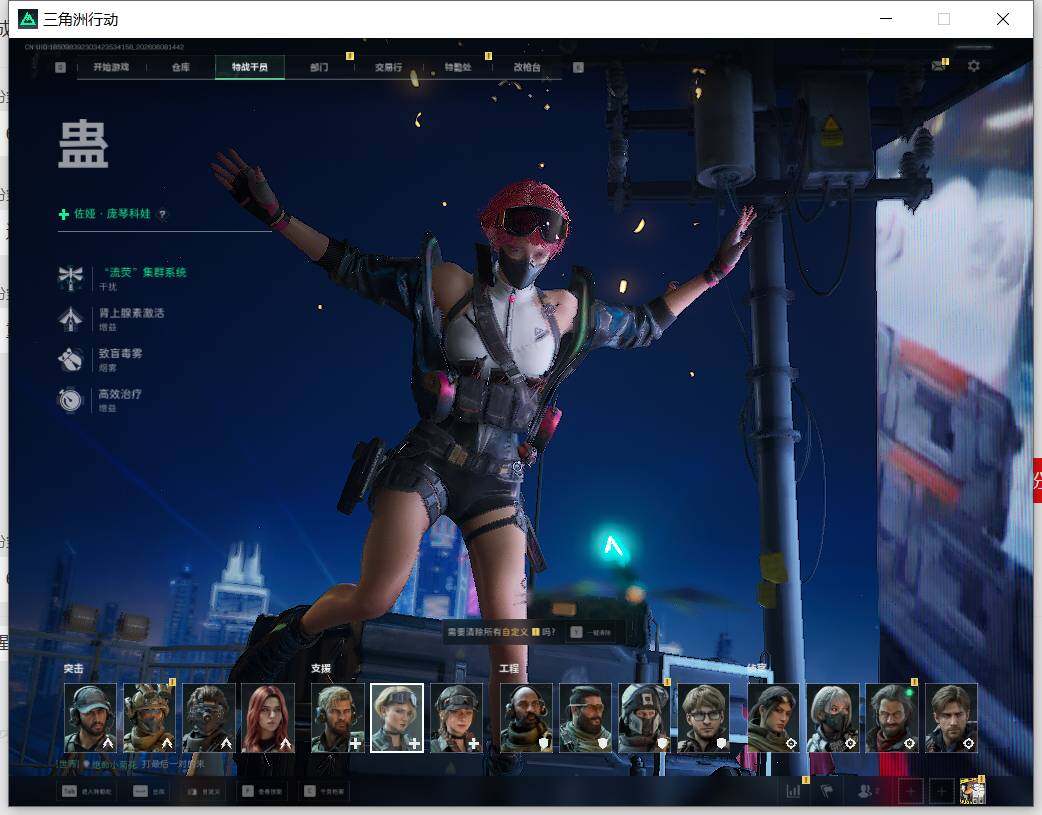
Task: Click gray plus squad slot
Action: tap(941, 791)
